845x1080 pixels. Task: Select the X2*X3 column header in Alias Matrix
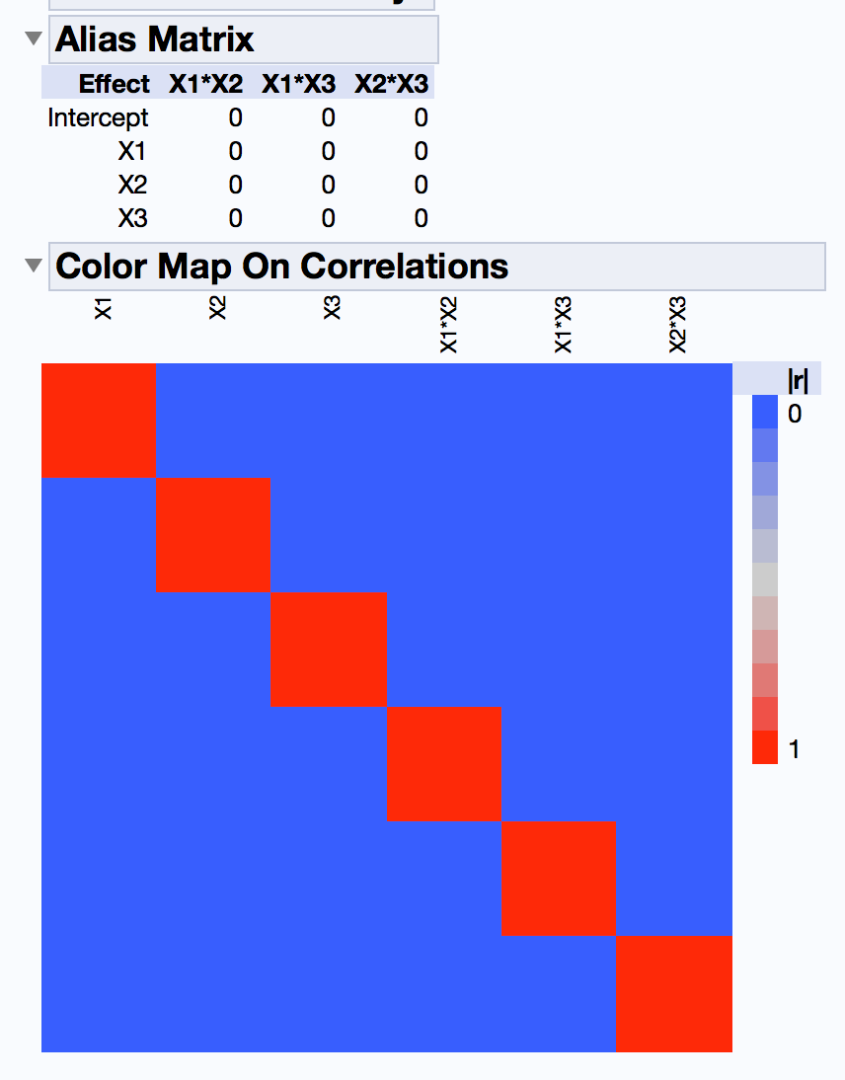click(x=391, y=84)
